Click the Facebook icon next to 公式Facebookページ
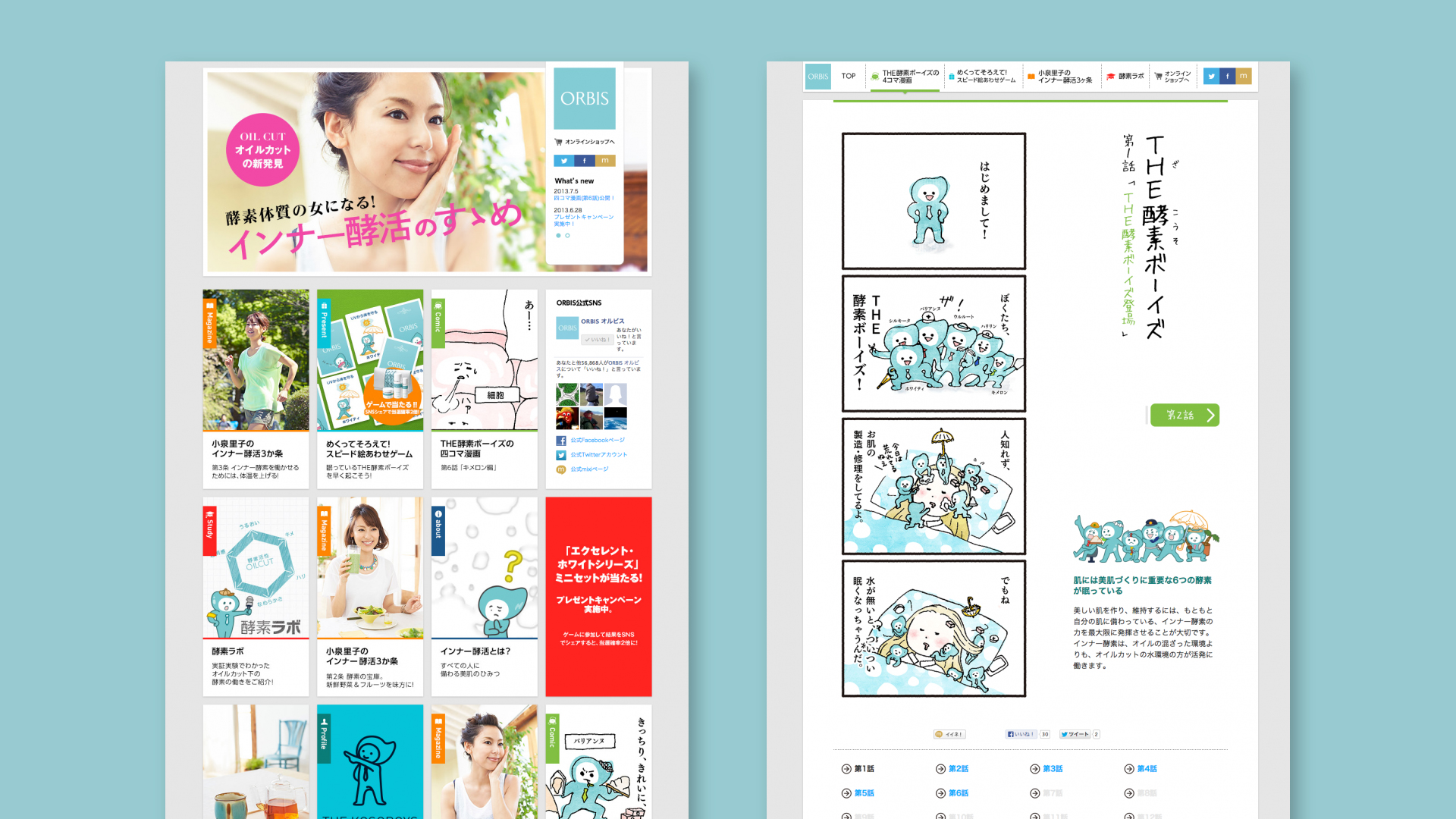 (x=561, y=441)
